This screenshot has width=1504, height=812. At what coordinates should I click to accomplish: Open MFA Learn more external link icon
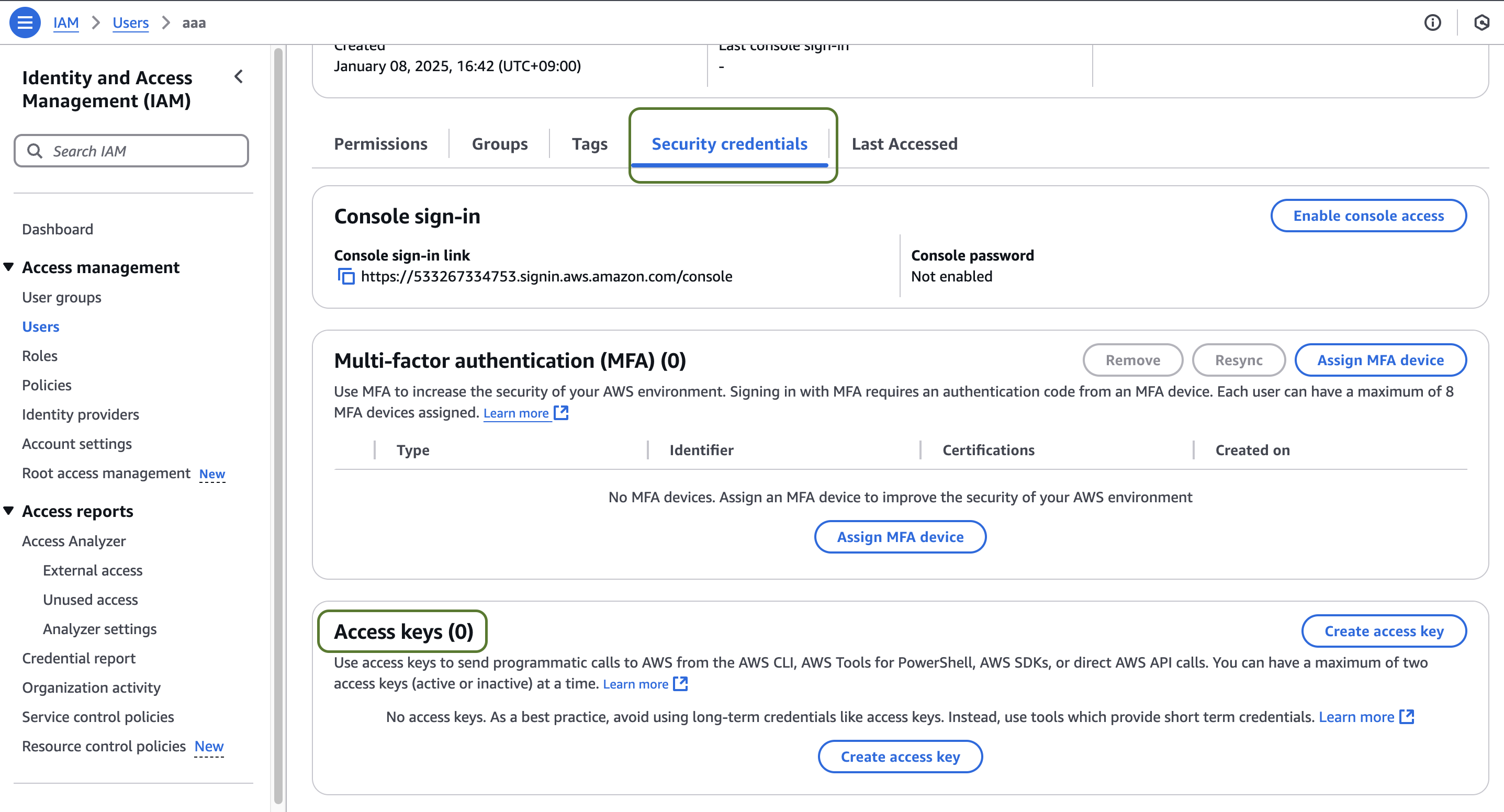pyautogui.click(x=560, y=413)
